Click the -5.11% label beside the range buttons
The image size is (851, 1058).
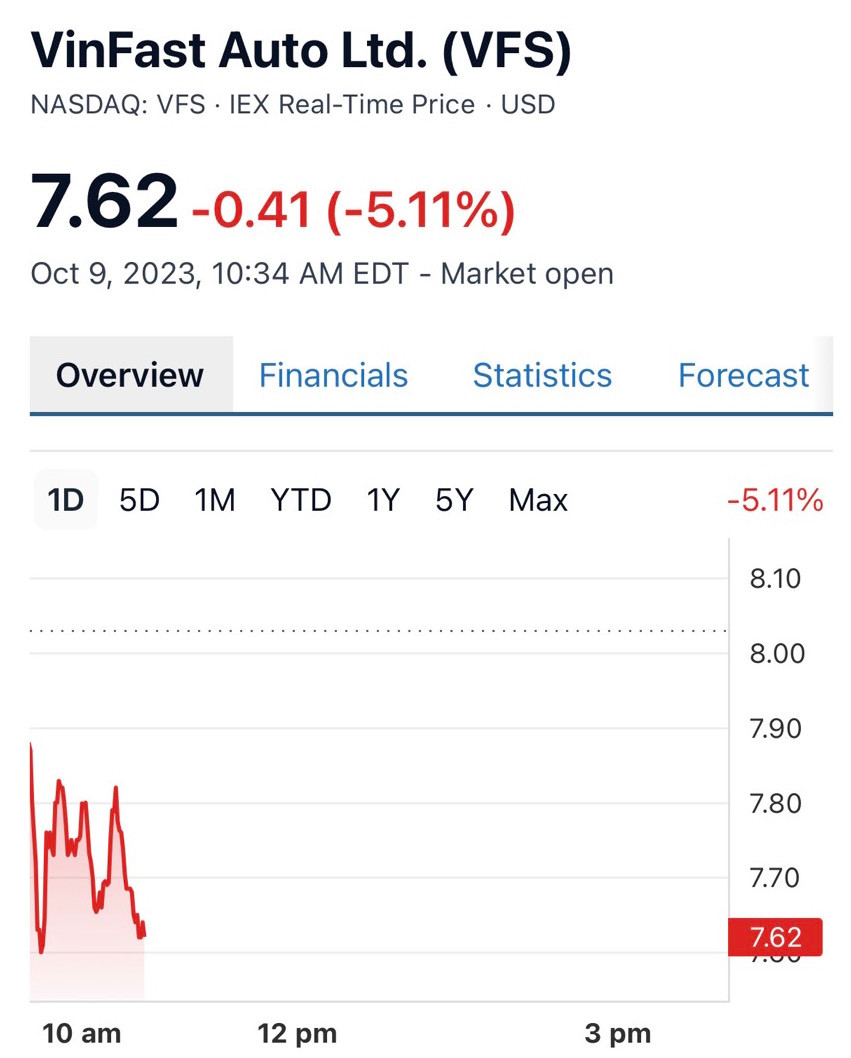click(775, 500)
